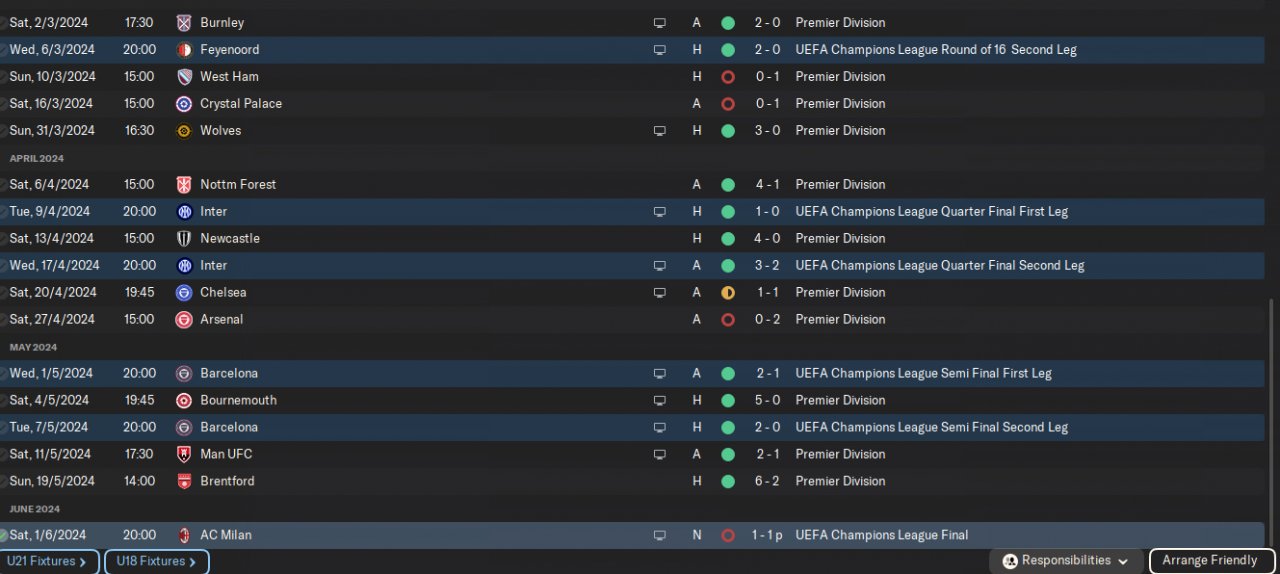The image size is (1280, 574).
Task: Click the Burnley club badge icon
Action: tap(183, 22)
